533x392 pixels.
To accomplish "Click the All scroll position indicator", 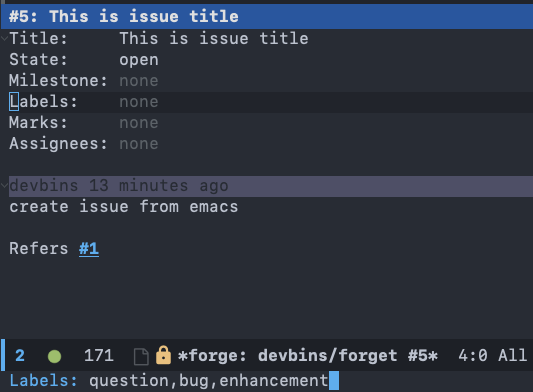I will click(x=513, y=356).
